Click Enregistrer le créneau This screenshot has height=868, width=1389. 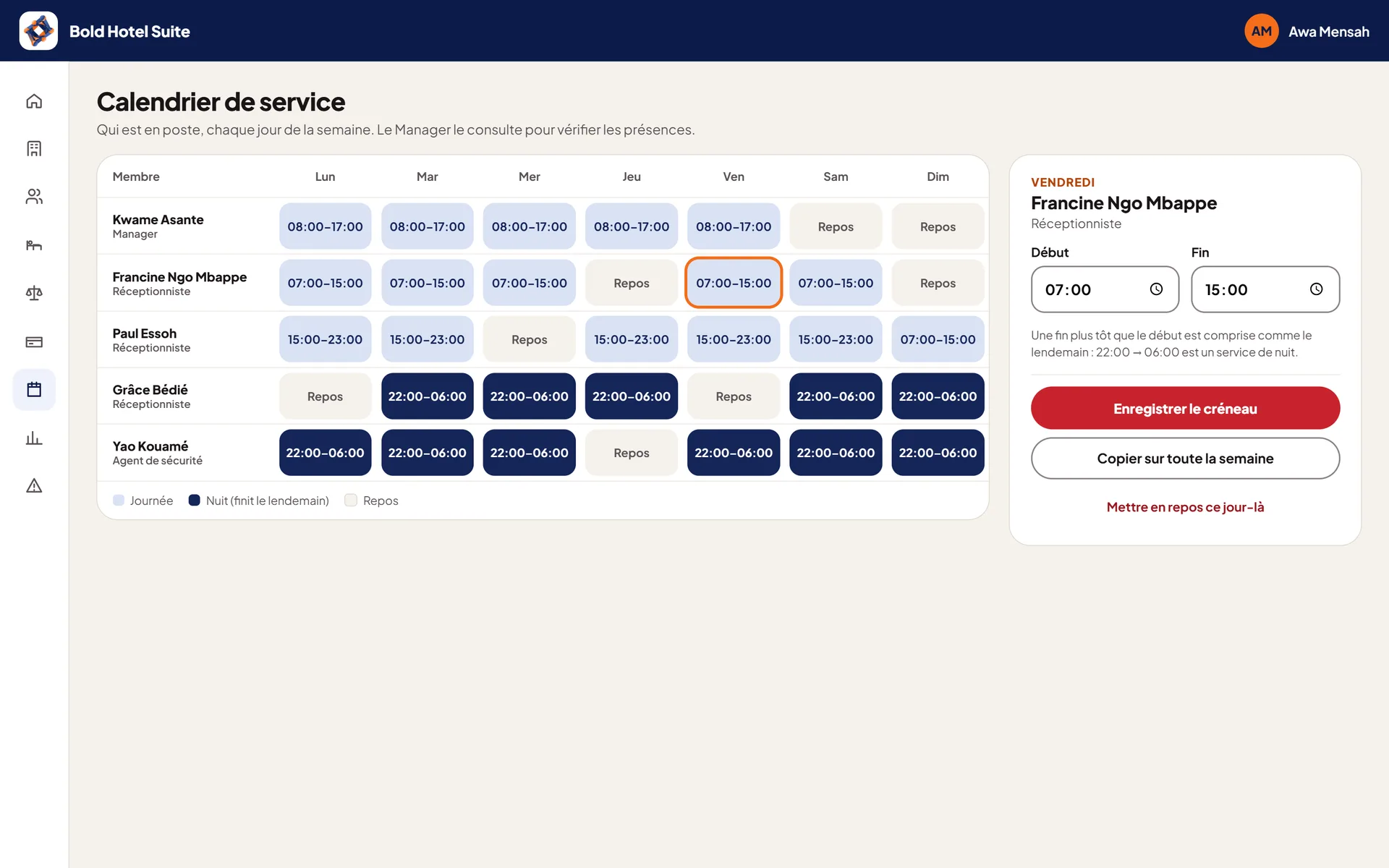tap(1185, 408)
